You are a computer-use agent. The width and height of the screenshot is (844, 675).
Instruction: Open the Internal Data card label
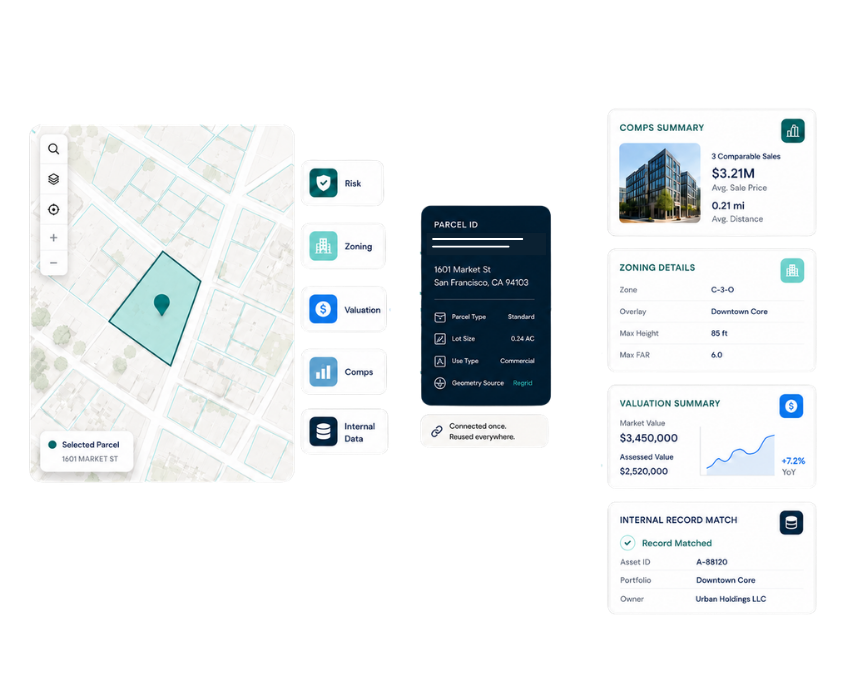360,432
